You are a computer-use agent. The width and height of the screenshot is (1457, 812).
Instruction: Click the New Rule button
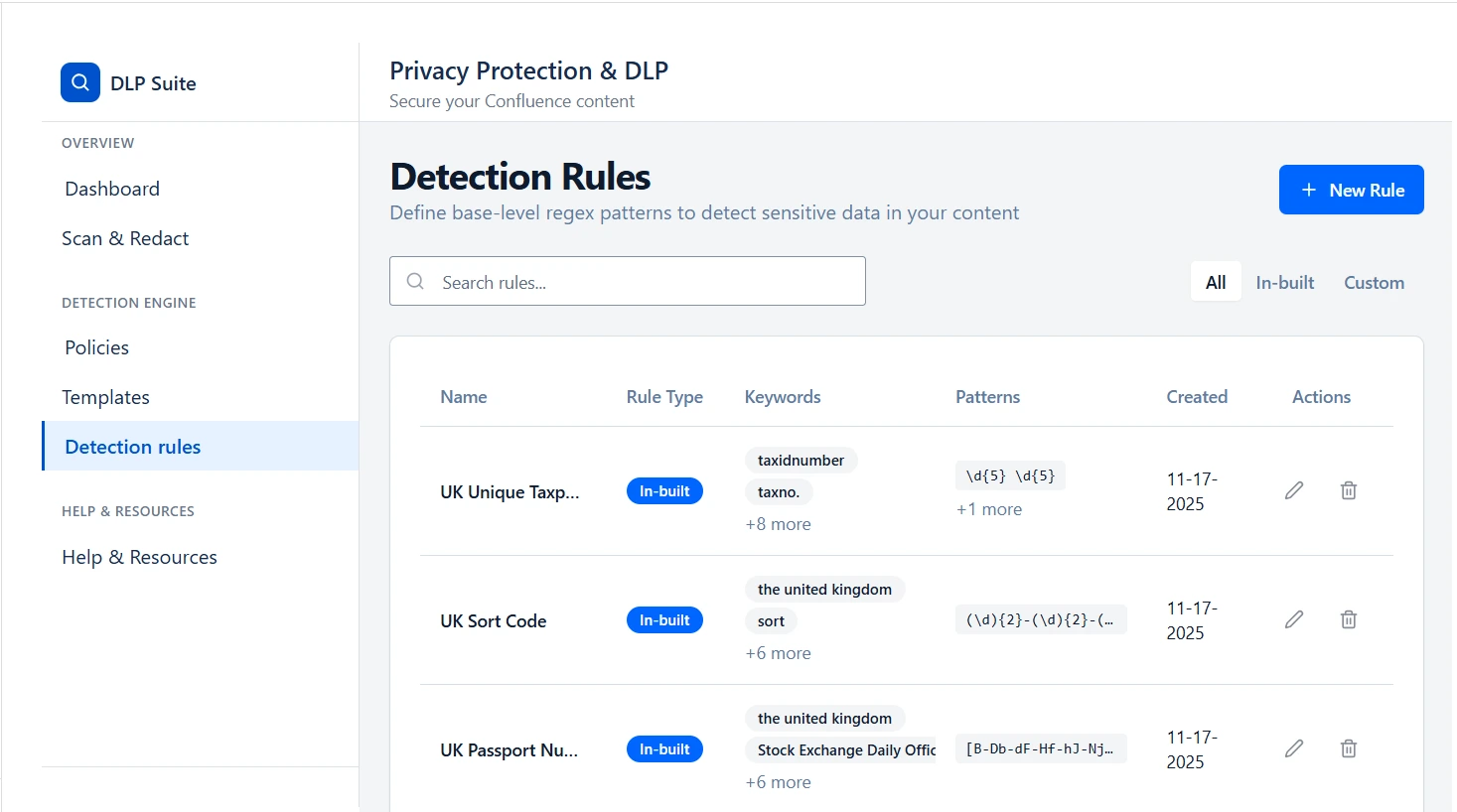[x=1351, y=190]
